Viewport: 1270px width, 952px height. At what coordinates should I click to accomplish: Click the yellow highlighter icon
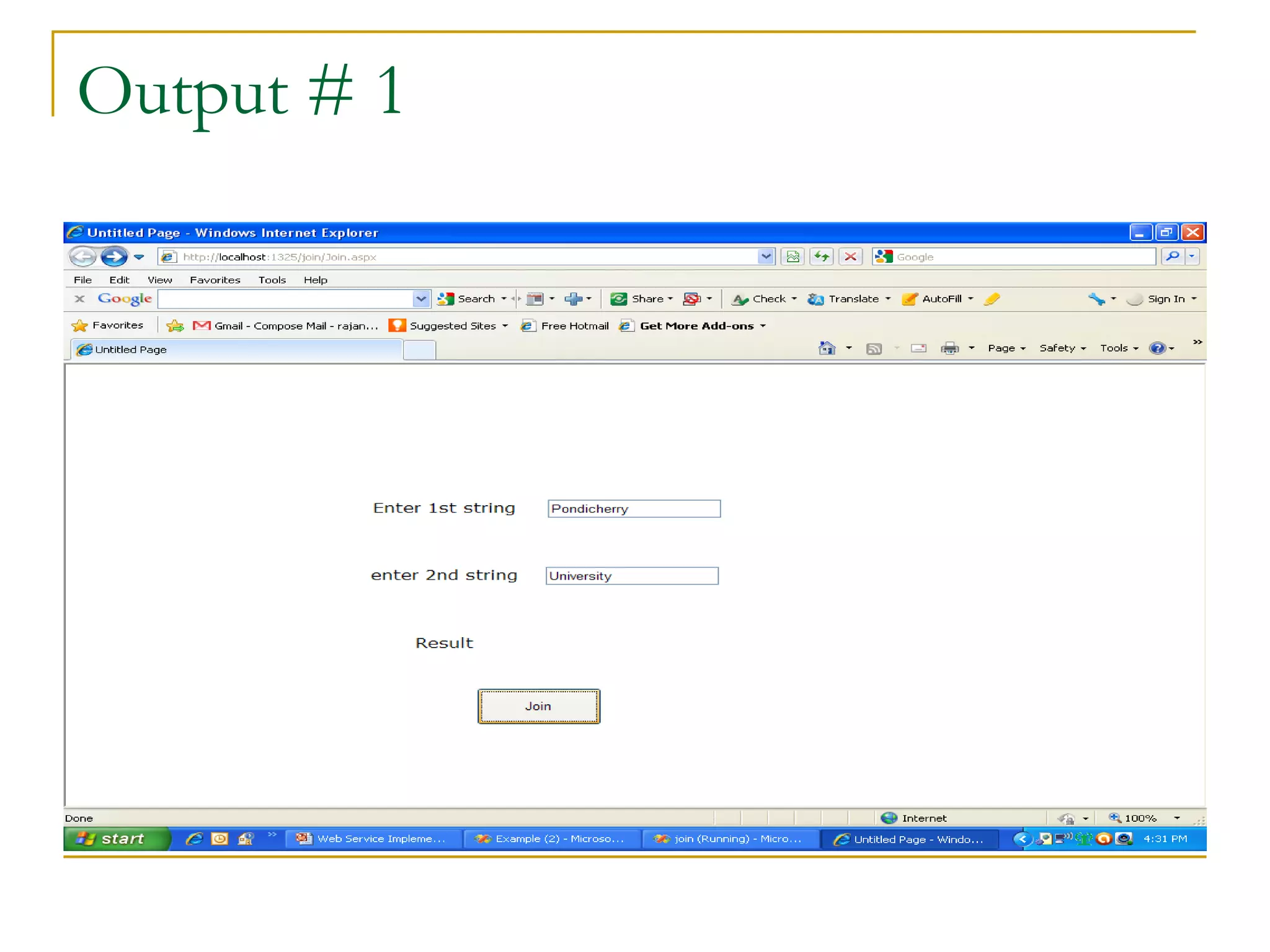point(992,299)
